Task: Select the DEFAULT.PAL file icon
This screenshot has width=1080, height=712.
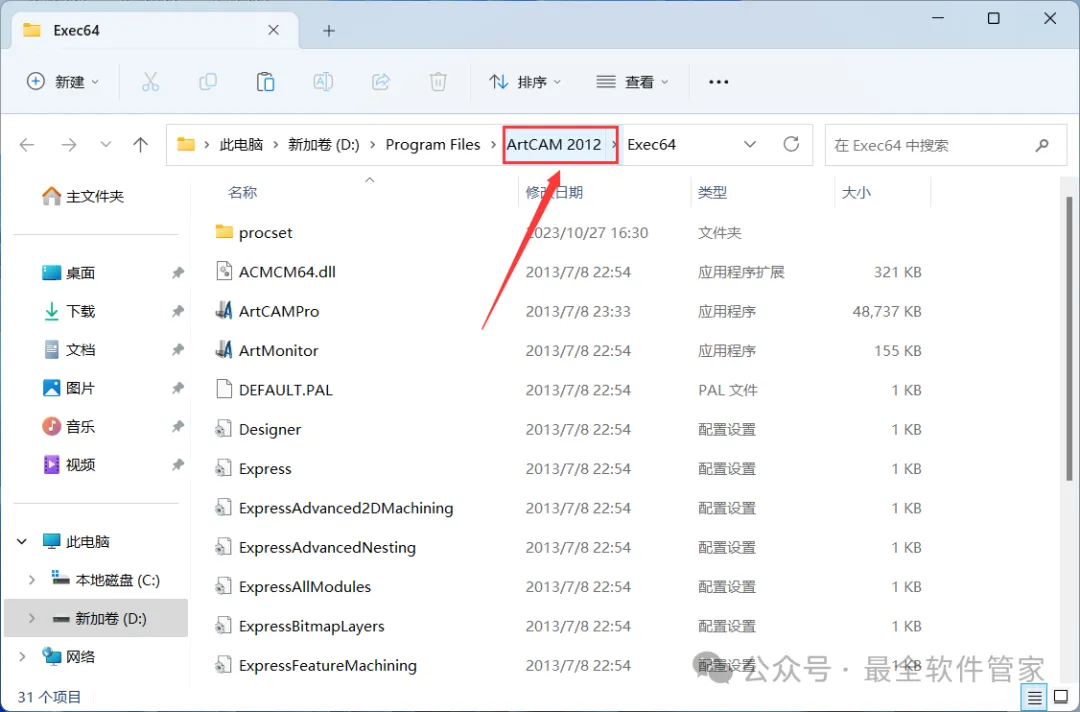Action: (224, 389)
